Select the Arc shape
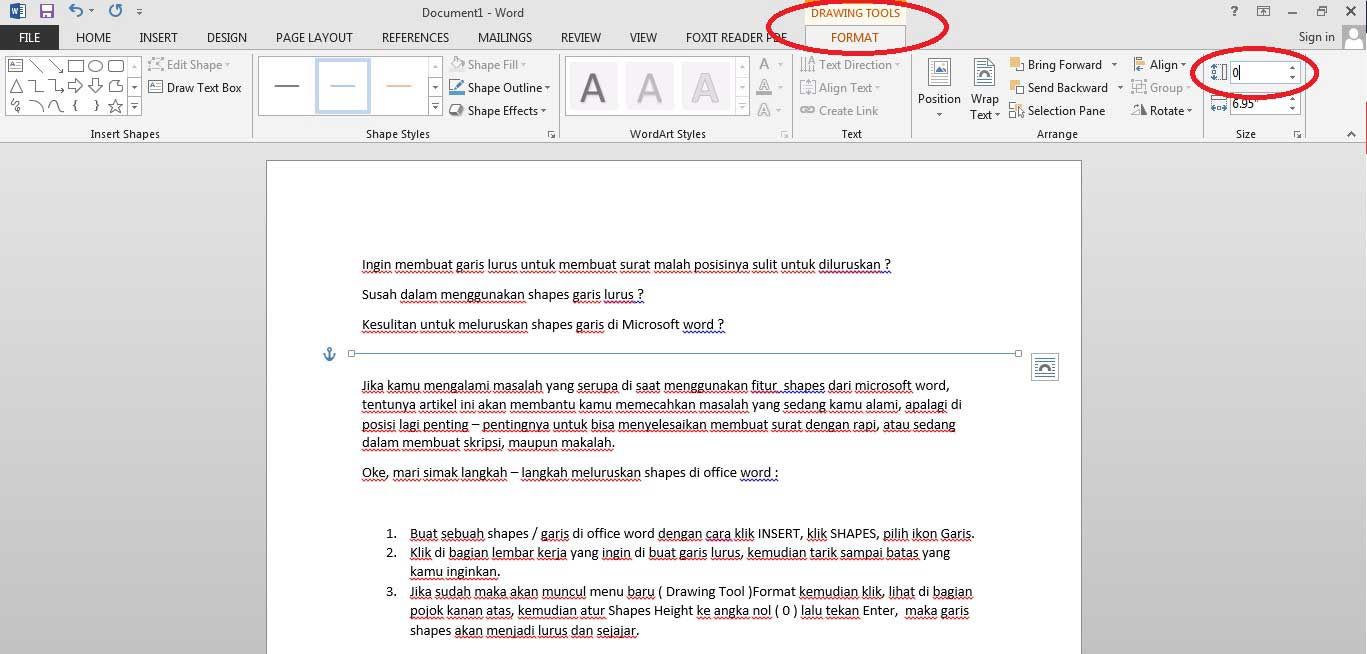 (36, 106)
